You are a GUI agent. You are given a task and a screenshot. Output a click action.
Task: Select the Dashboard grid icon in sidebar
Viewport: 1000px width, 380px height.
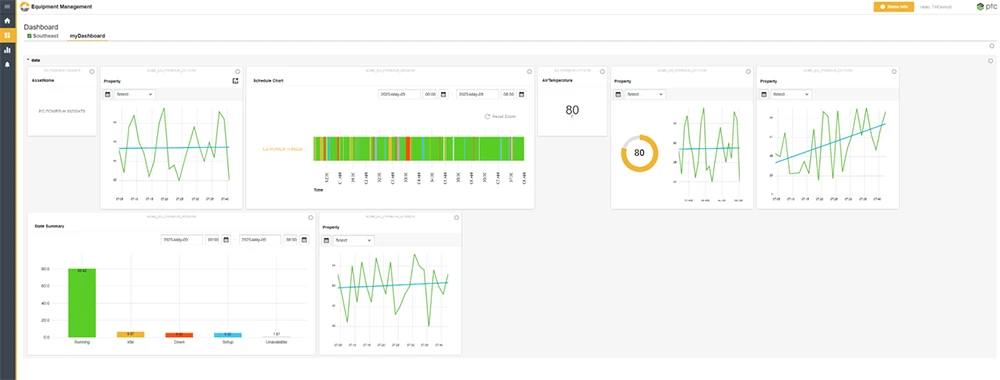tap(7, 35)
